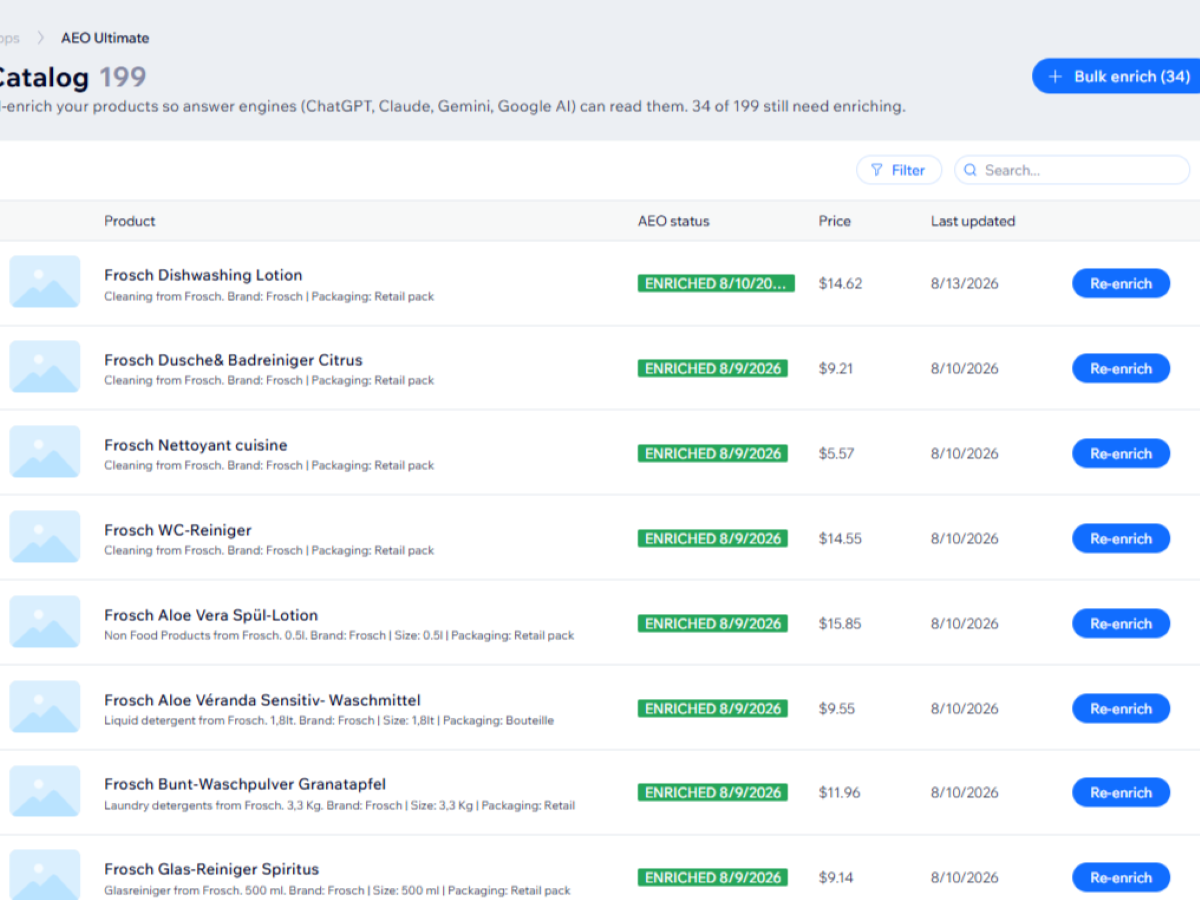Sort by Last updated column header

[973, 221]
